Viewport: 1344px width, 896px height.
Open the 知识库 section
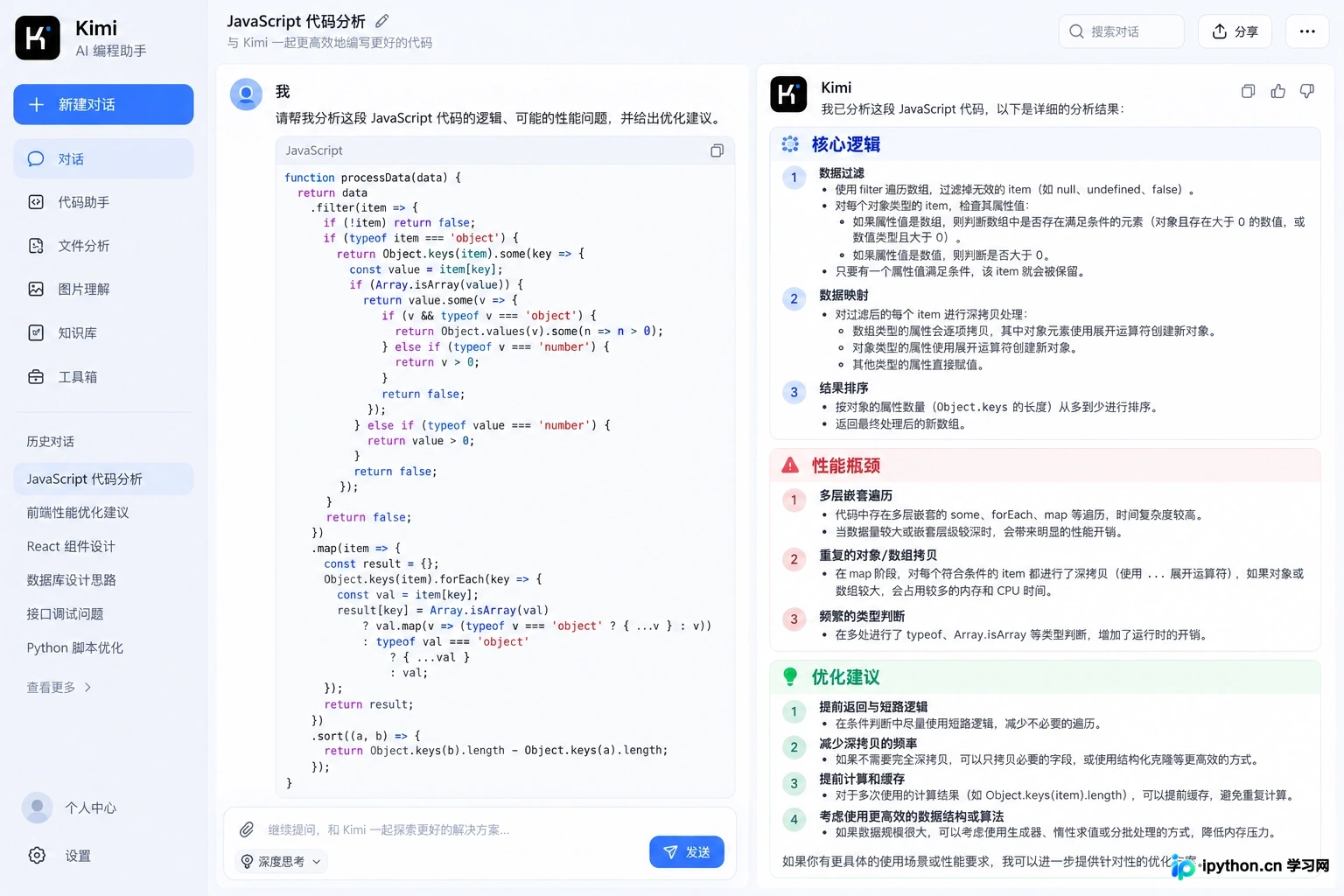coord(103,332)
